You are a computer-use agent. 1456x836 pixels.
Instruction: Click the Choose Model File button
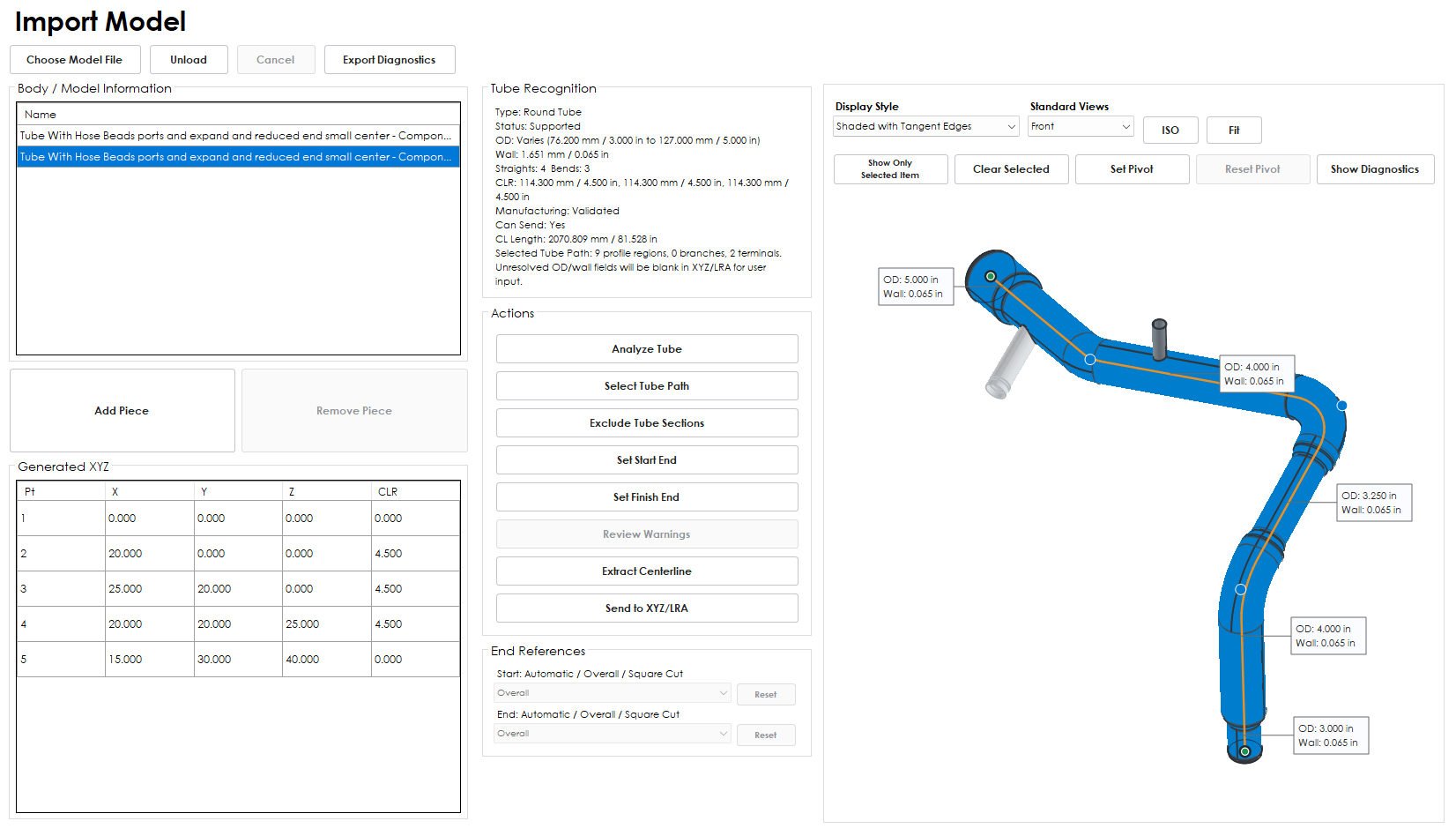tap(75, 60)
